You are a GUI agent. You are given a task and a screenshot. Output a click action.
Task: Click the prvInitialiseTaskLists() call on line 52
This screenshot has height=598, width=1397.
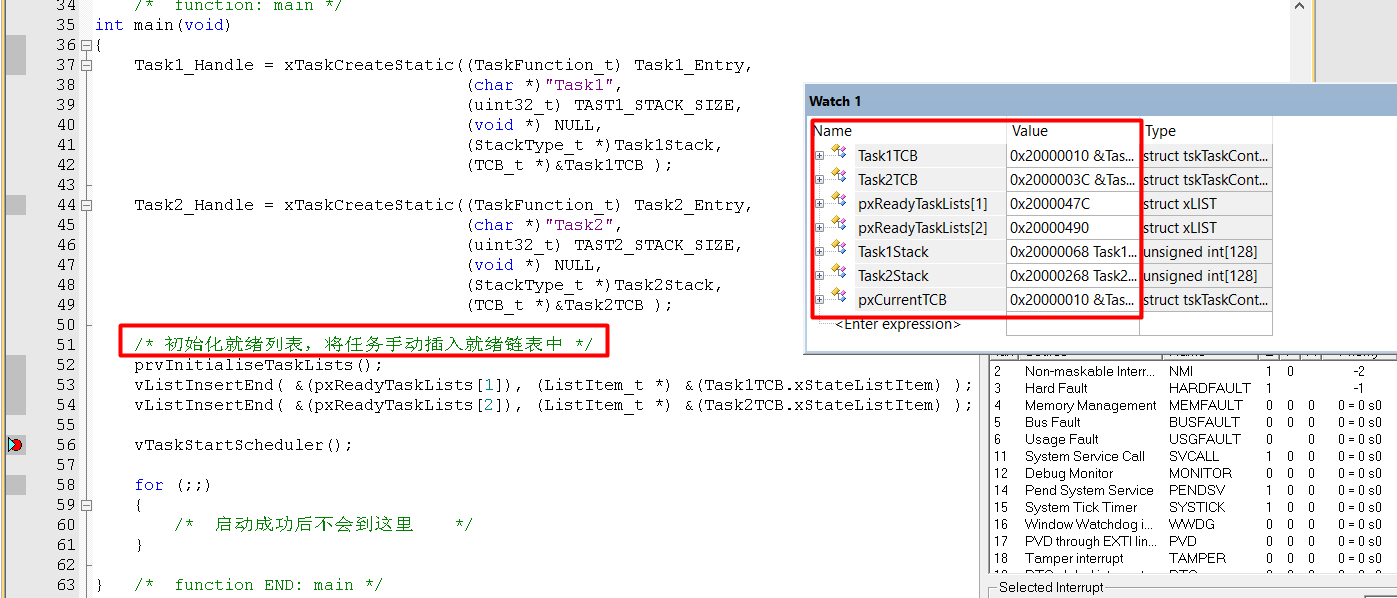coord(258,365)
